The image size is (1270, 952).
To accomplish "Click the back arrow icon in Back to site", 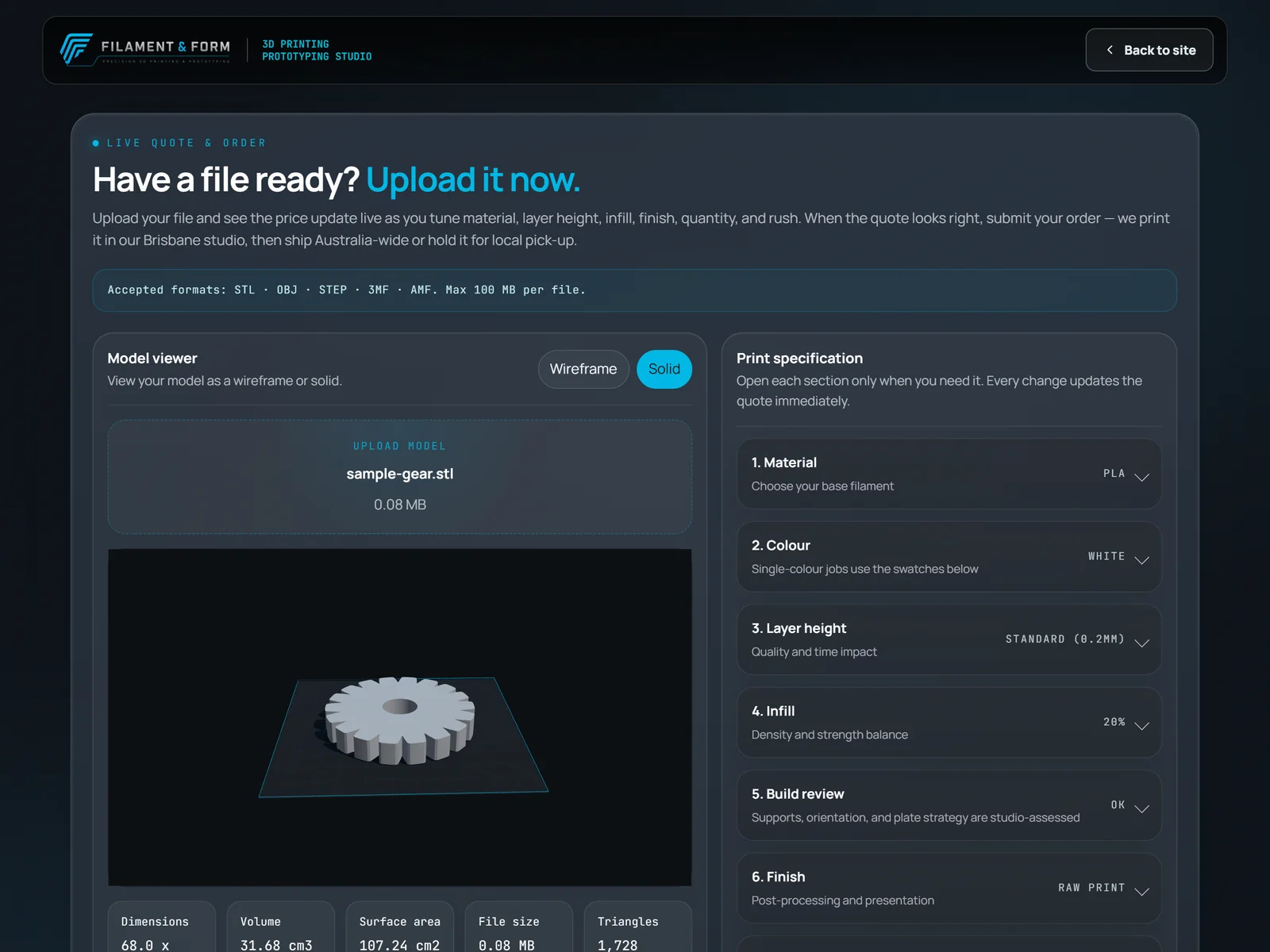I will 1110,50.
